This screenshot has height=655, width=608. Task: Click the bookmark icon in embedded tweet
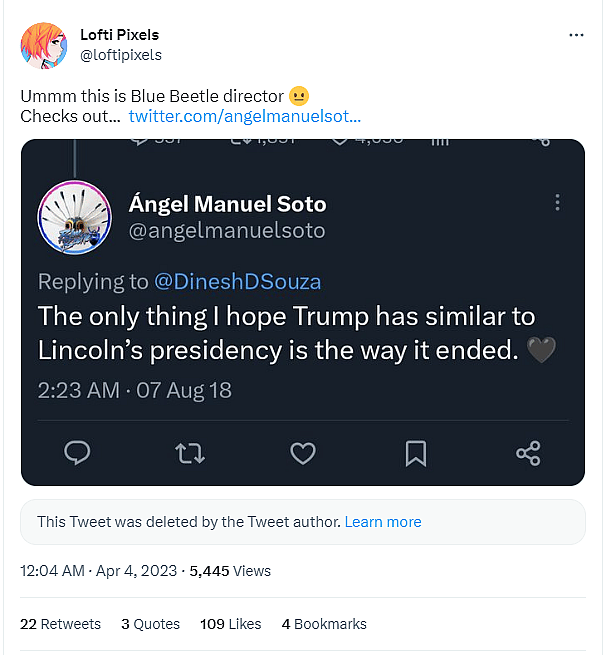416,453
